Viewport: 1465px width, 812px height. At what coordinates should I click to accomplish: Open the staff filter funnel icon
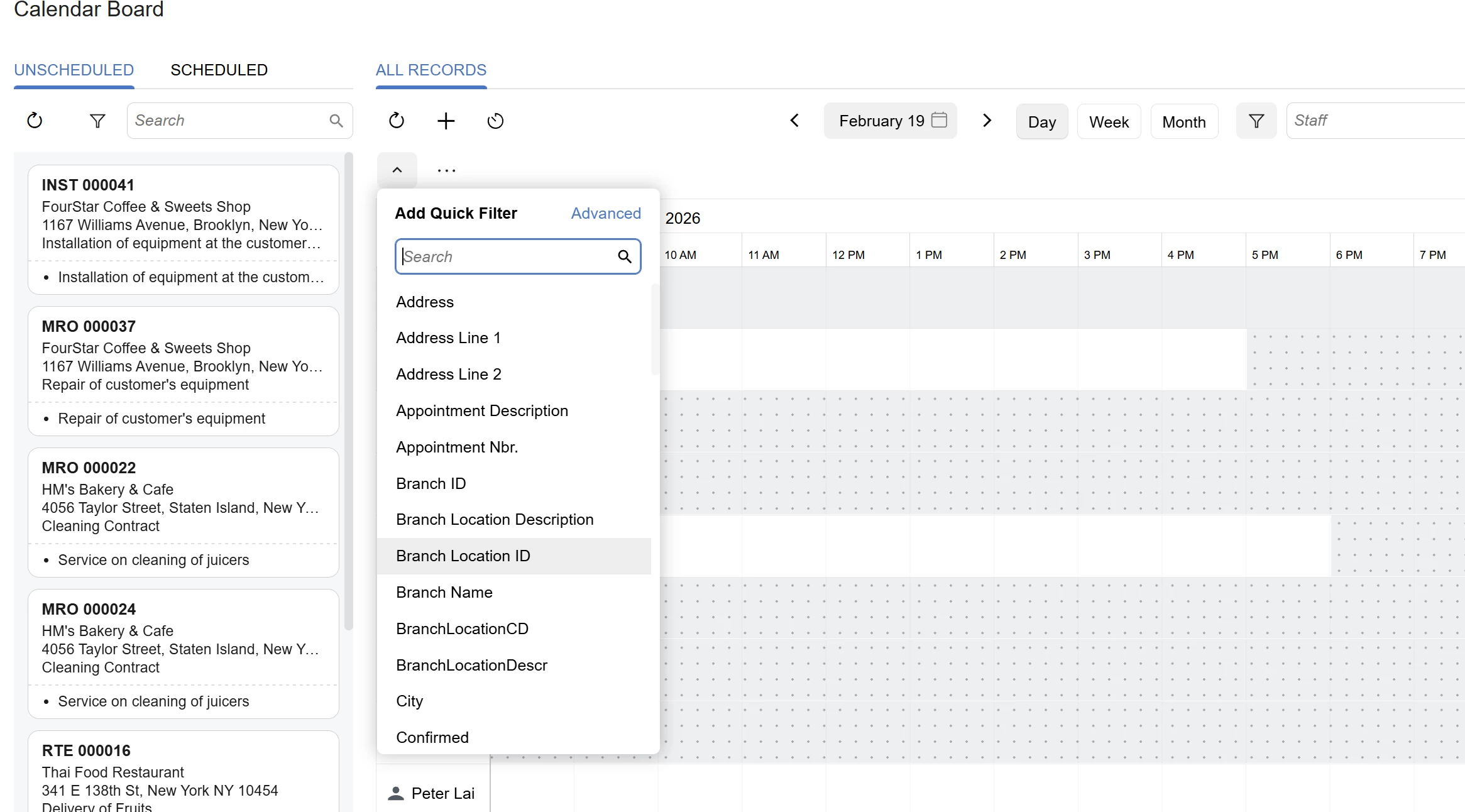point(1256,121)
